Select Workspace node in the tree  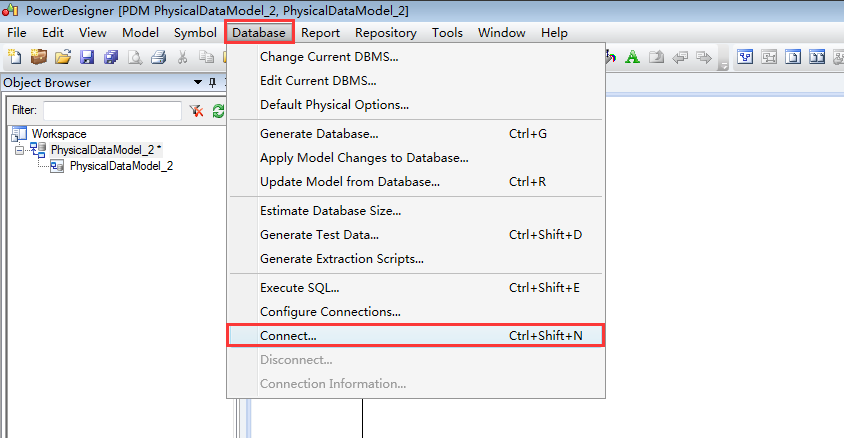coord(59,133)
